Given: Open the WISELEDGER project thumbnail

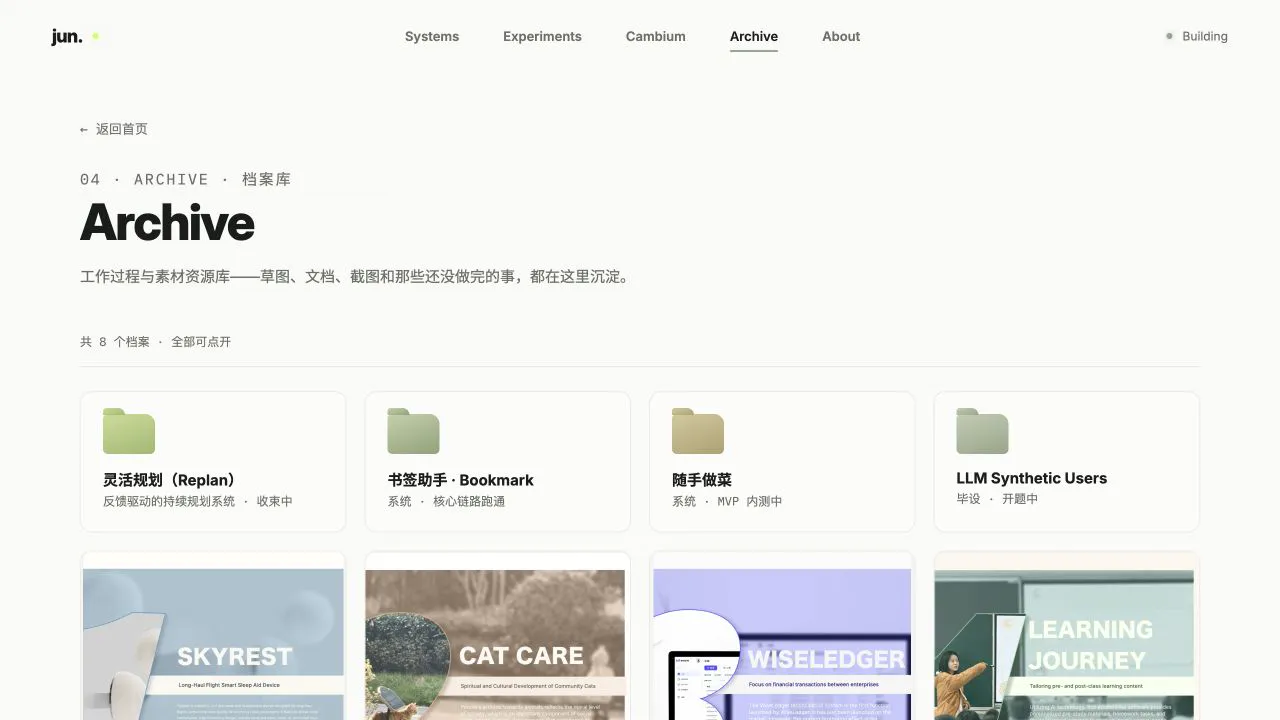Looking at the screenshot, I should coord(782,636).
